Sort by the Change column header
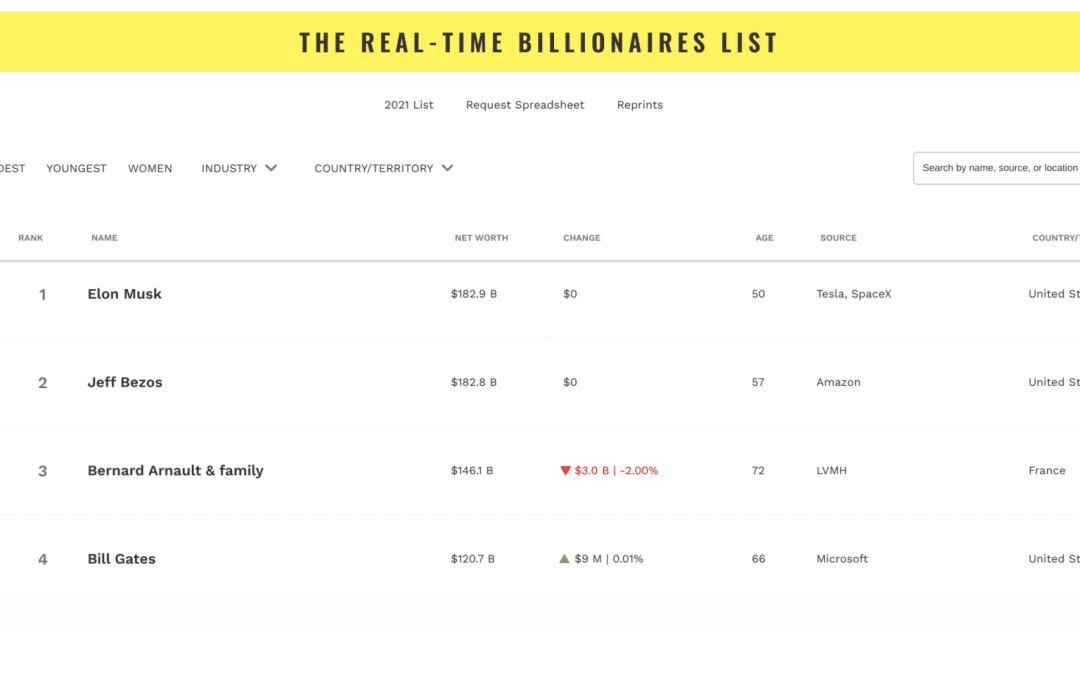The height and width of the screenshot is (675, 1080). click(x=582, y=238)
